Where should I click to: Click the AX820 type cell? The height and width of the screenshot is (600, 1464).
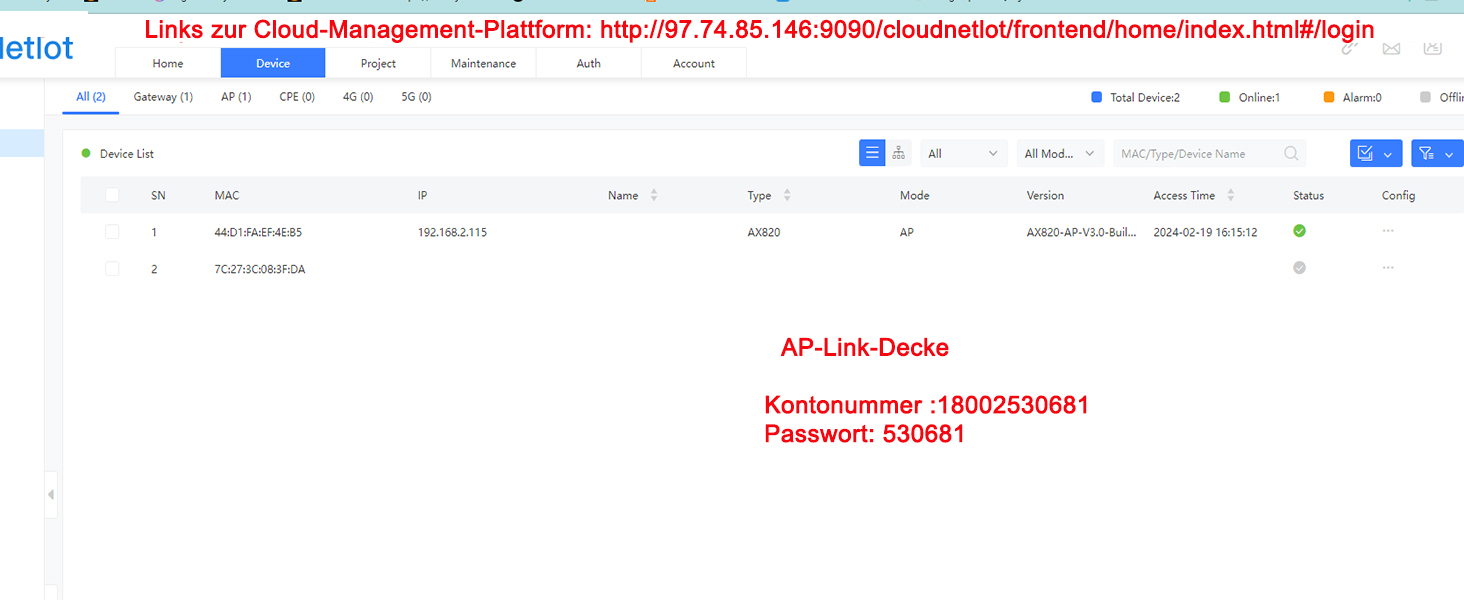pos(764,232)
